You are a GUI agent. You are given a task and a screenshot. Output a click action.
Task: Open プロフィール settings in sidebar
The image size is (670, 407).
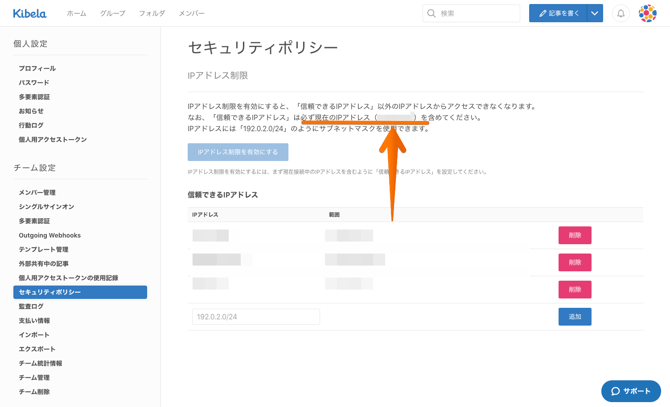(37, 69)
